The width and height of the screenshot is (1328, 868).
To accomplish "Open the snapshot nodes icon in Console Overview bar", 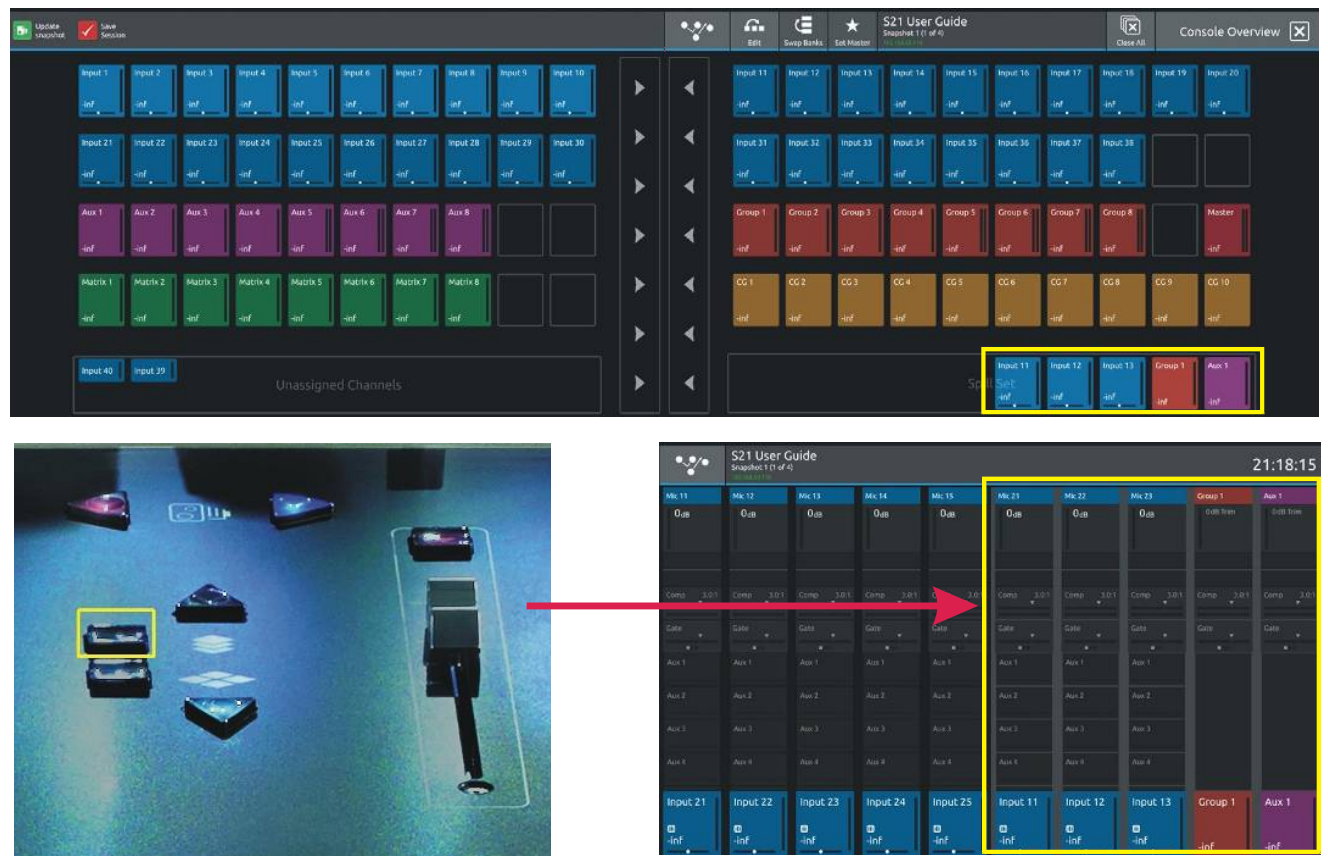I will pyautogui.click(x=697, y=30).
